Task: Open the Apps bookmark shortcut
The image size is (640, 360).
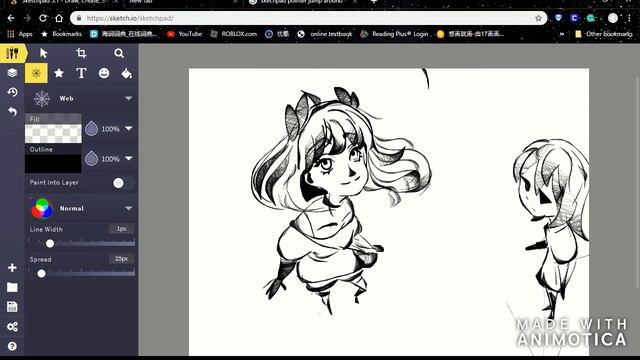Action: tap(20, 34)
